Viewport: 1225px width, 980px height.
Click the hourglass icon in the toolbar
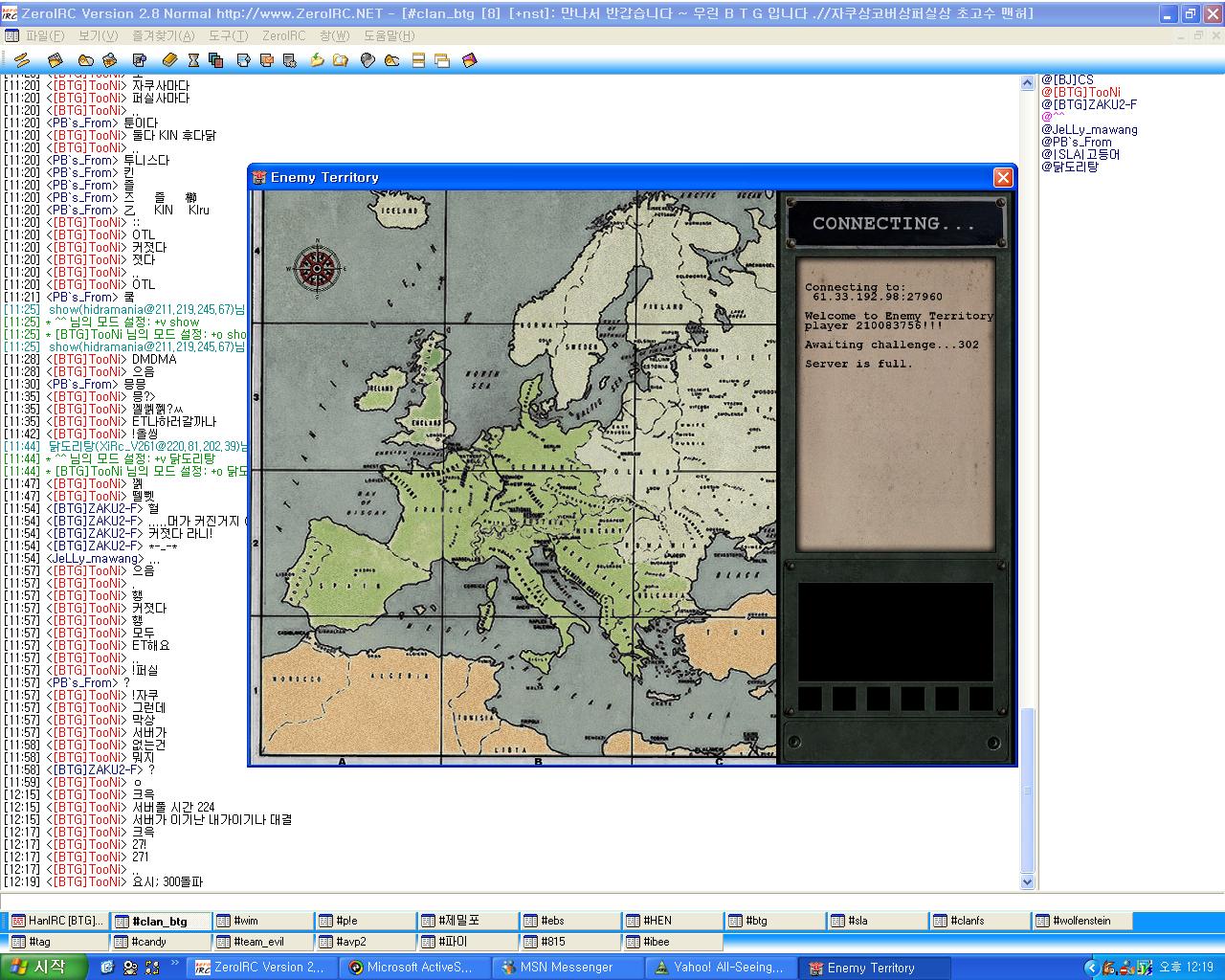pos(193,60)
